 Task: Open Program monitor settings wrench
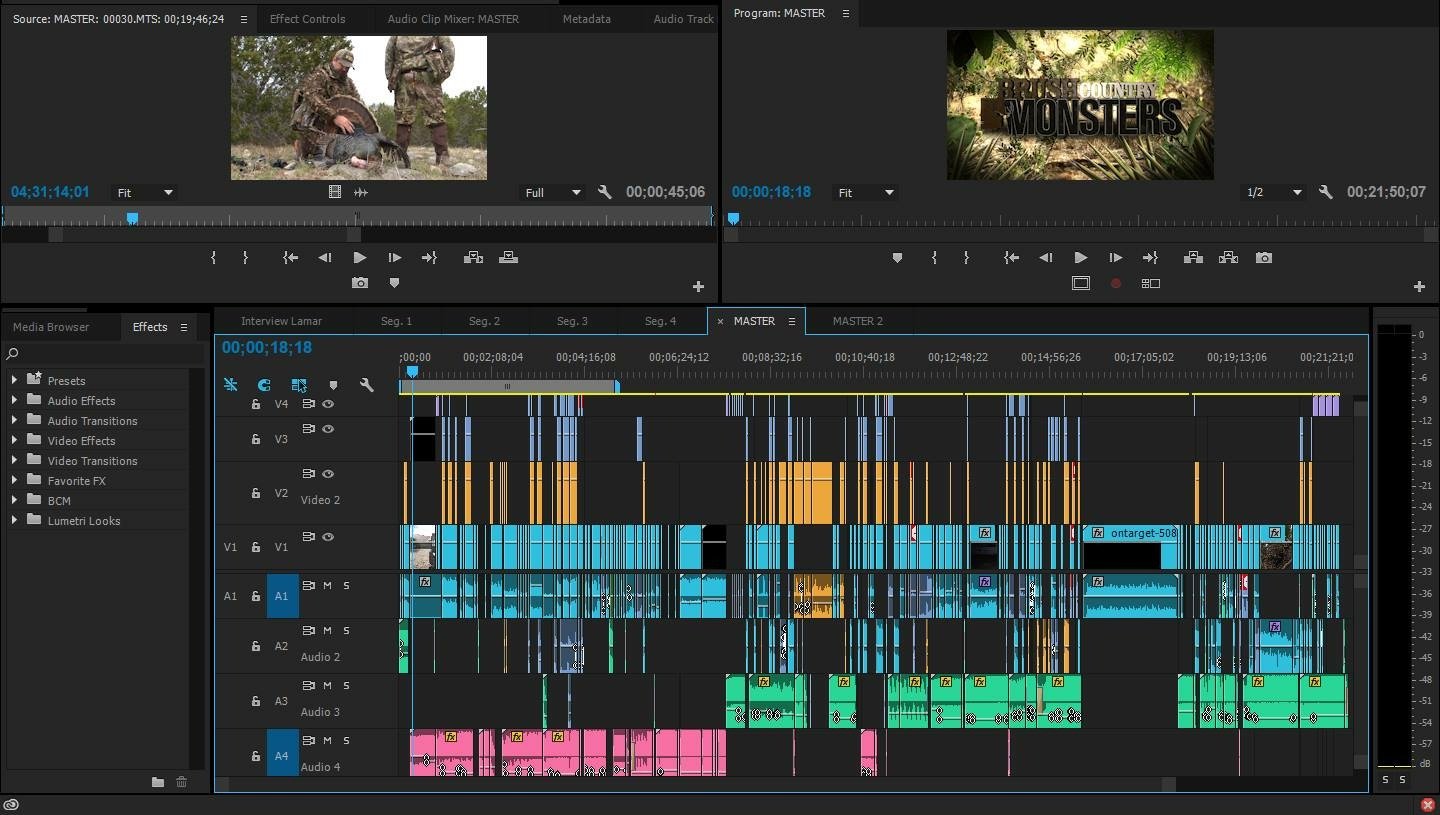tap(1326, 192)
